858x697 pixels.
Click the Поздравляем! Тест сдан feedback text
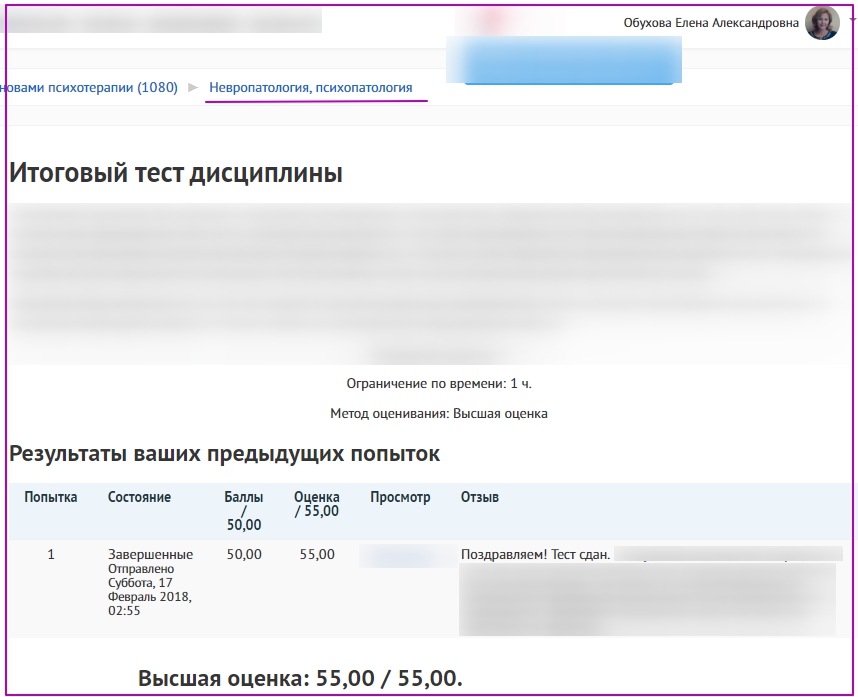[535, 554]
